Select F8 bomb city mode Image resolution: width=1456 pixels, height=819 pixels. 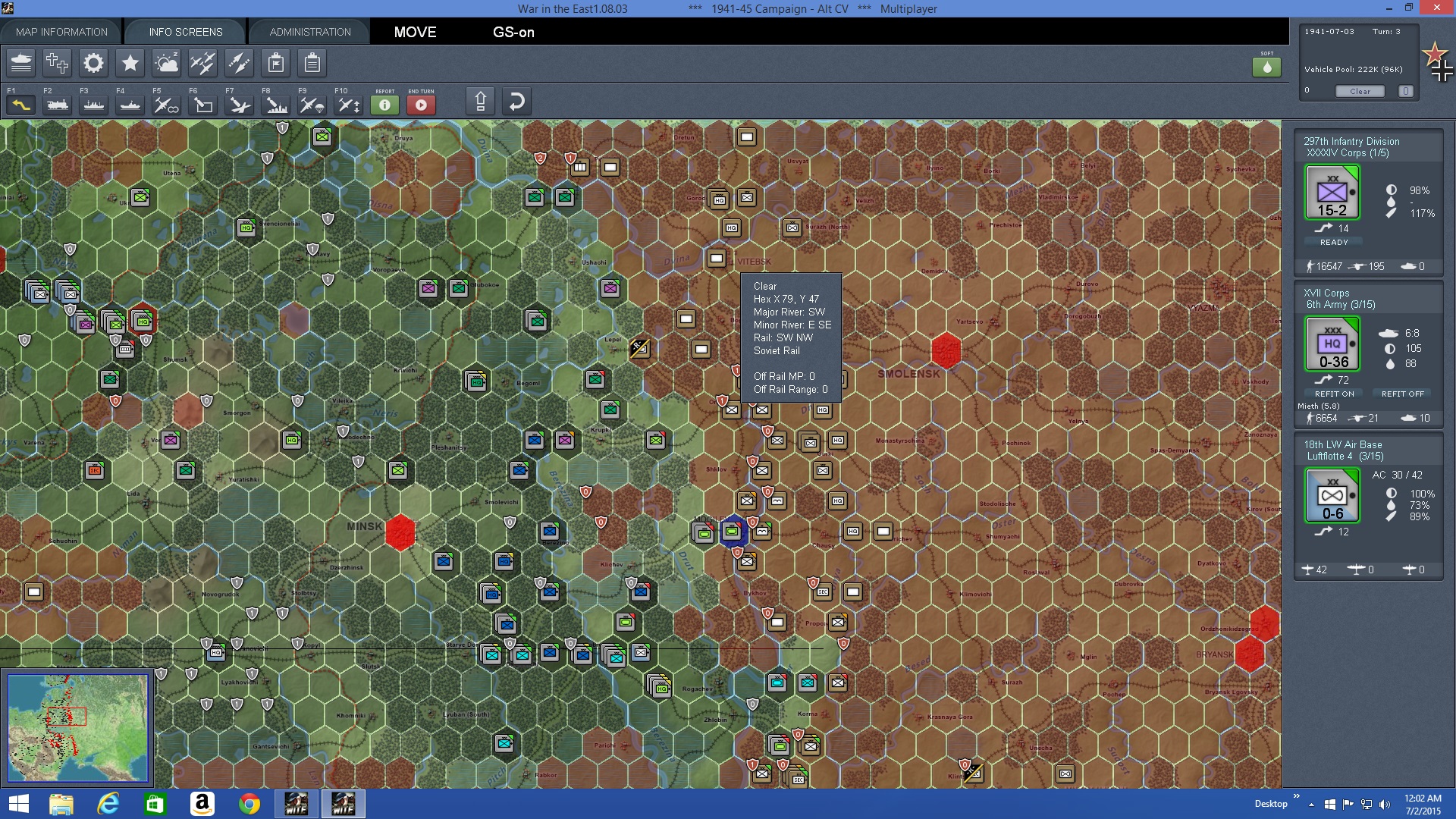276,105
